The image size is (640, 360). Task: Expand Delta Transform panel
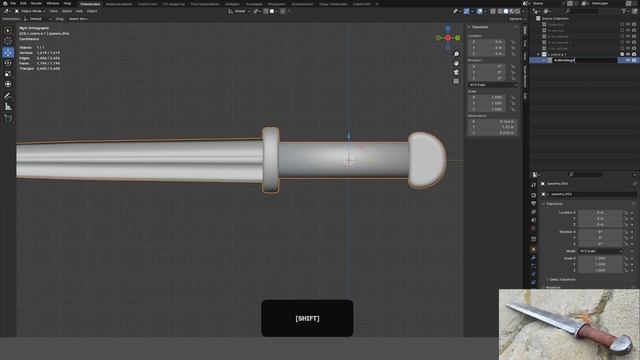[562, 280]
